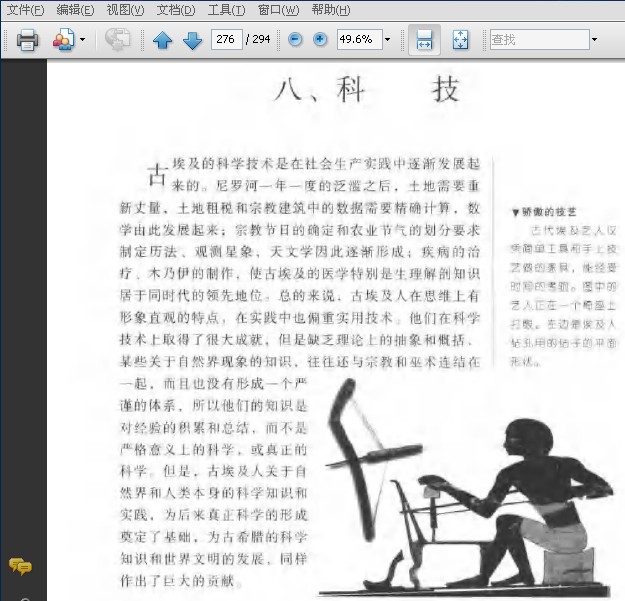
Task: Click the total page count / 294
Action: tap(258, 39)
